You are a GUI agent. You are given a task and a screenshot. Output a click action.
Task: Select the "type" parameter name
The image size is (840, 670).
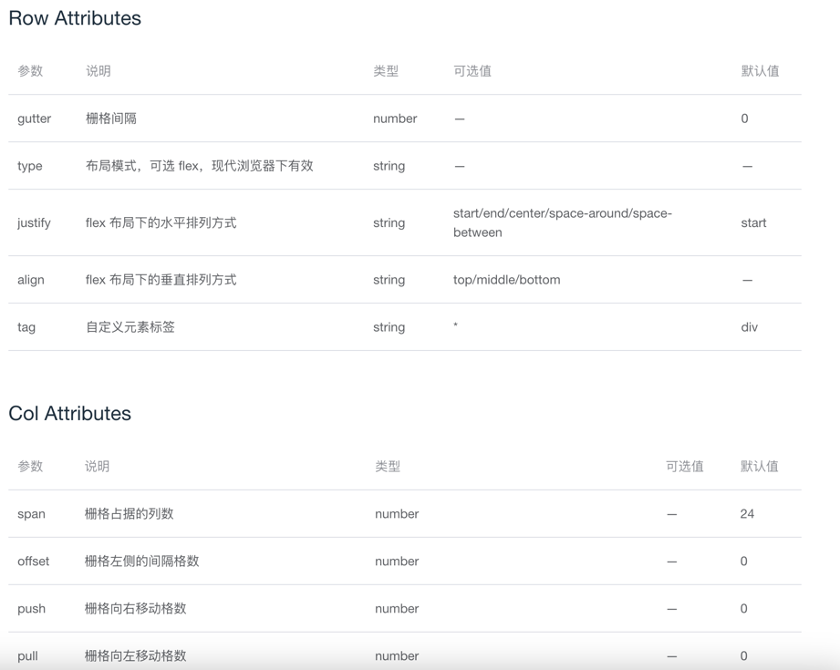29,166
